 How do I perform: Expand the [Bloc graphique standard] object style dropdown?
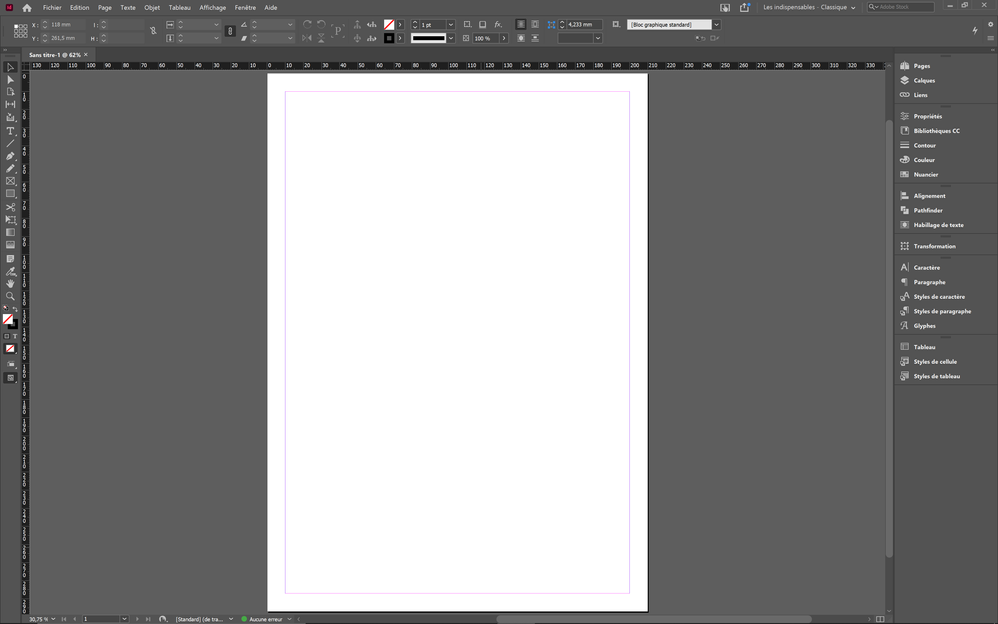[x=716, y=24]
